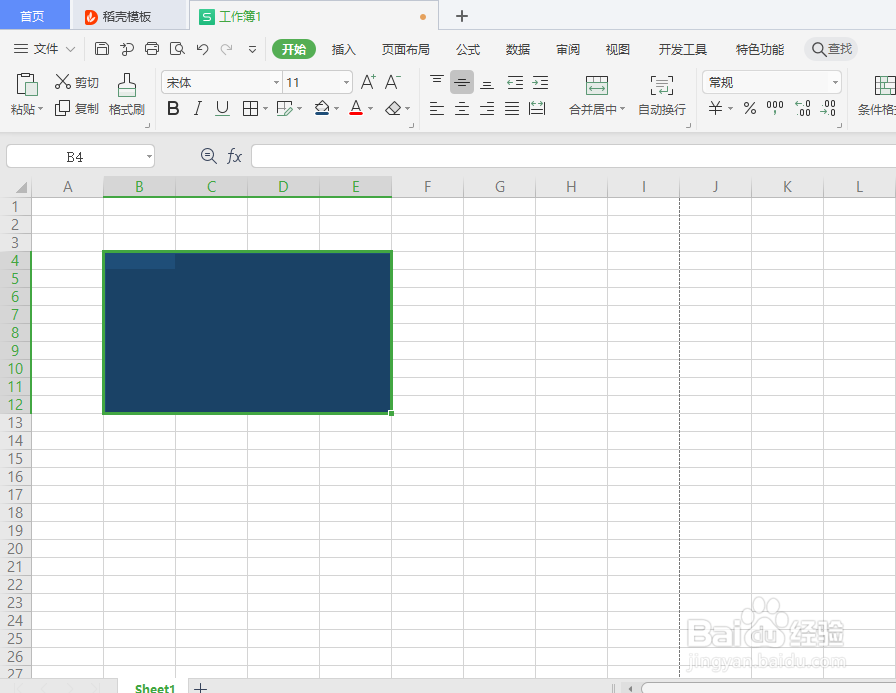The image size is (896, 693).
Task: Open the 文件 menu dropdown
Action: [x=45, y=49]
